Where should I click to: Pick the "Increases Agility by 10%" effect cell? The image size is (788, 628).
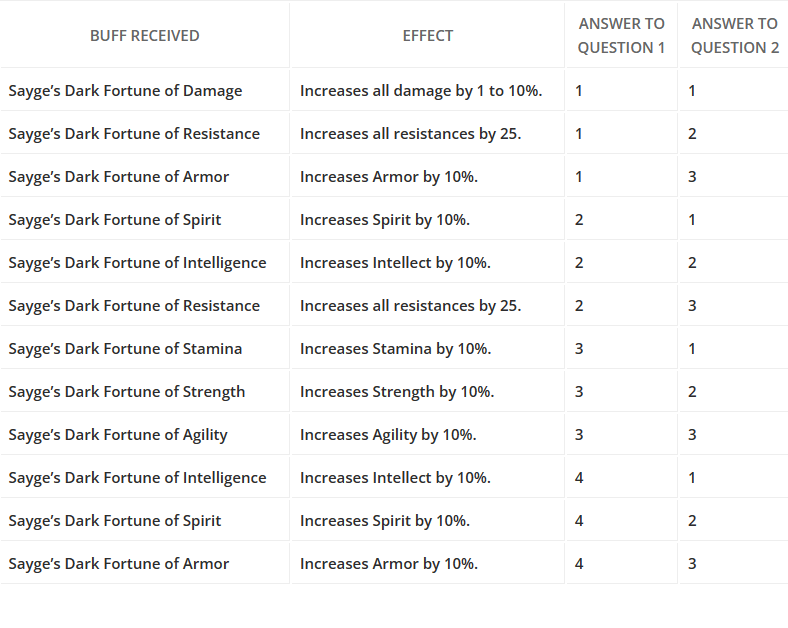388,435
